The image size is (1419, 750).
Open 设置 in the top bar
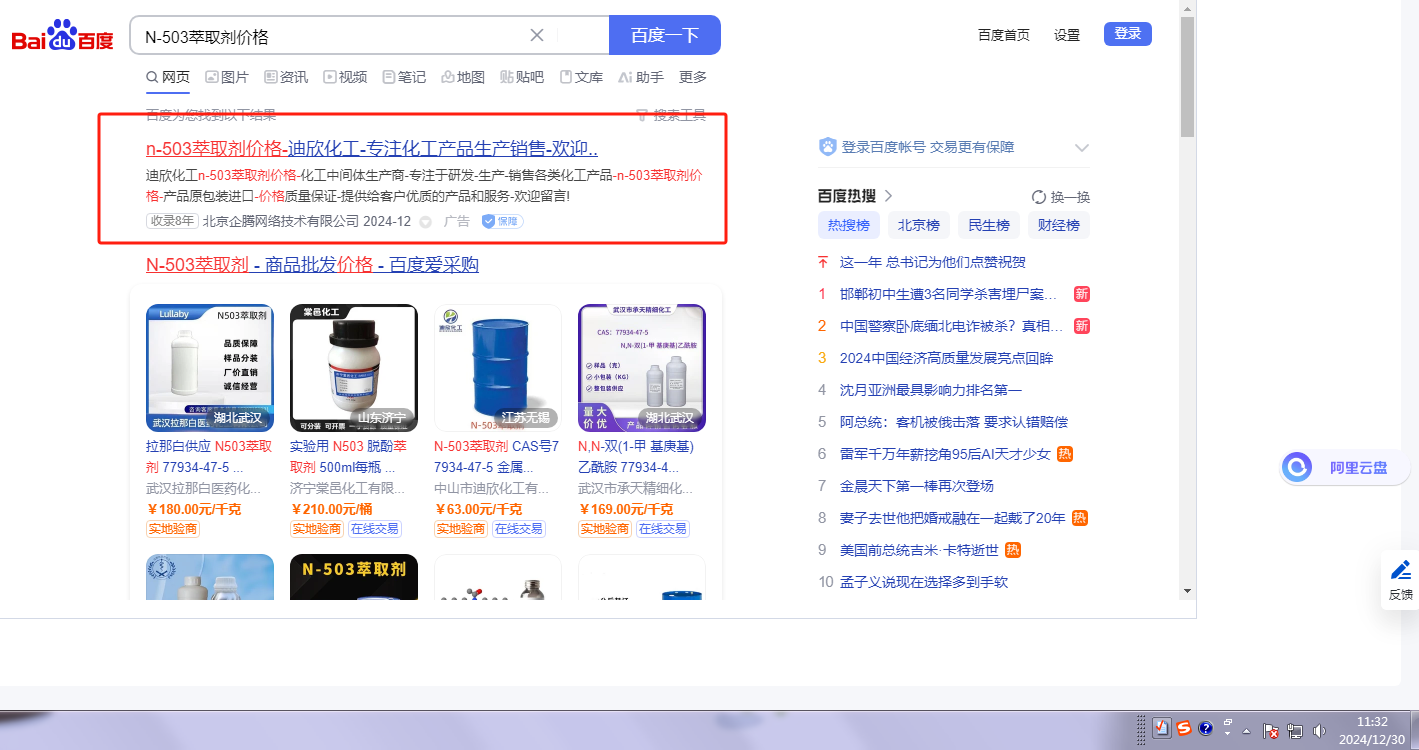(1067, 35)
